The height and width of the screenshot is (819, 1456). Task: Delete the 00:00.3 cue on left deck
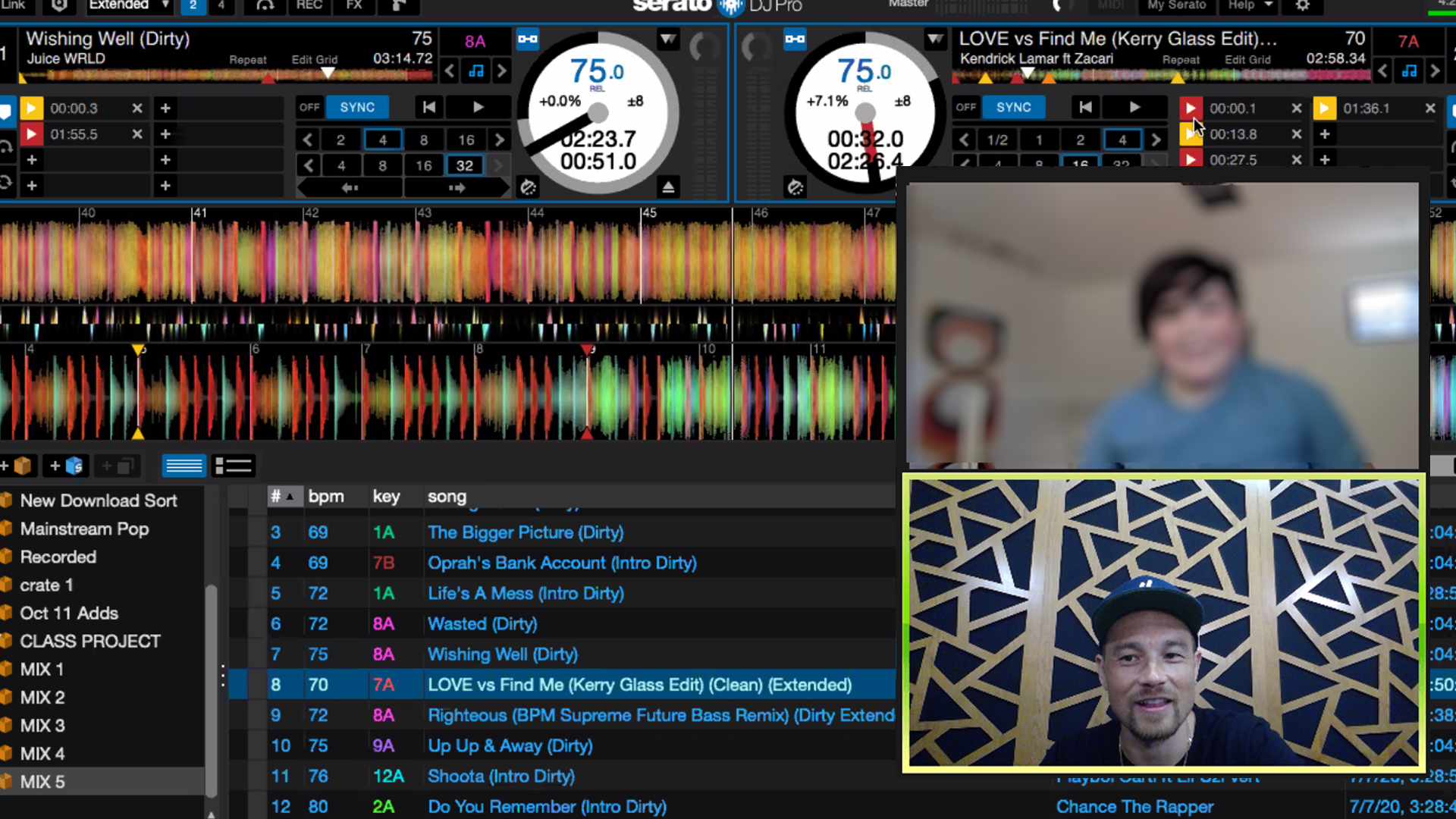pos(137,108)
